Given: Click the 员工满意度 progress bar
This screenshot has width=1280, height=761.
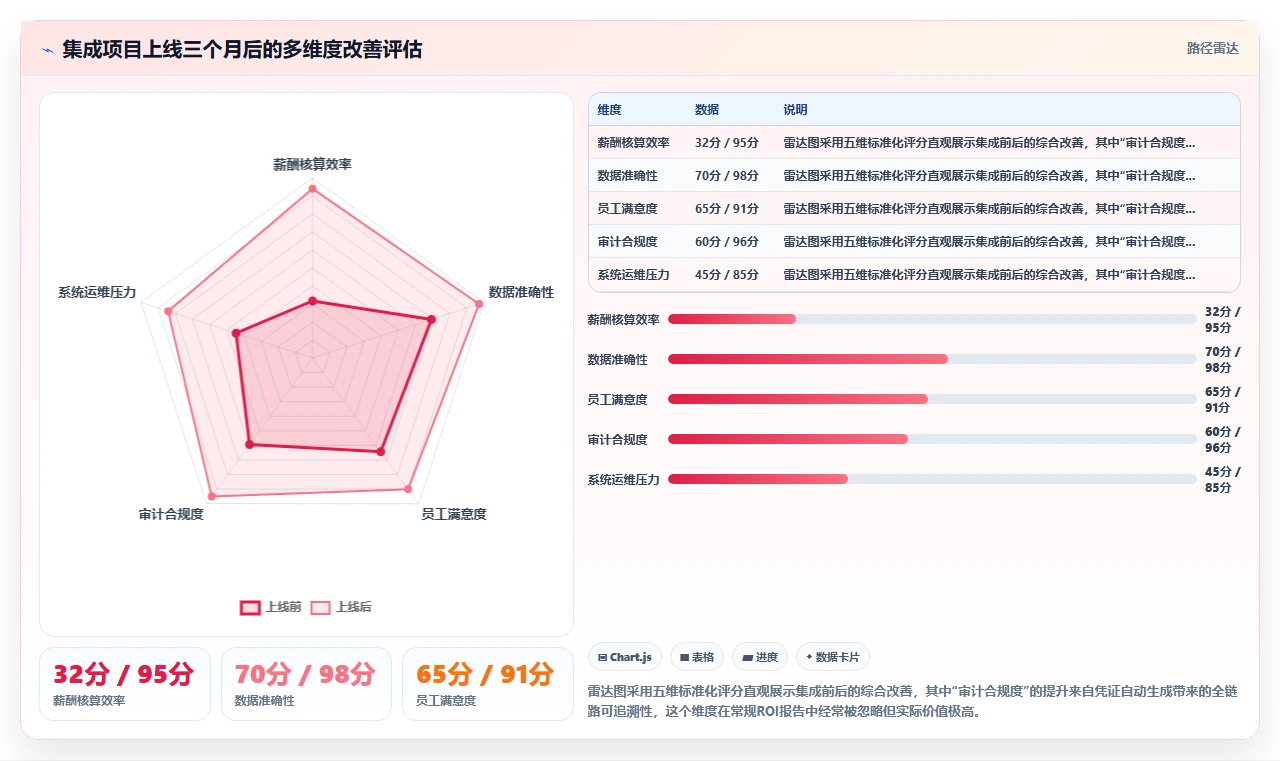Looking at the screenshot, I should [x=932, y=399].
